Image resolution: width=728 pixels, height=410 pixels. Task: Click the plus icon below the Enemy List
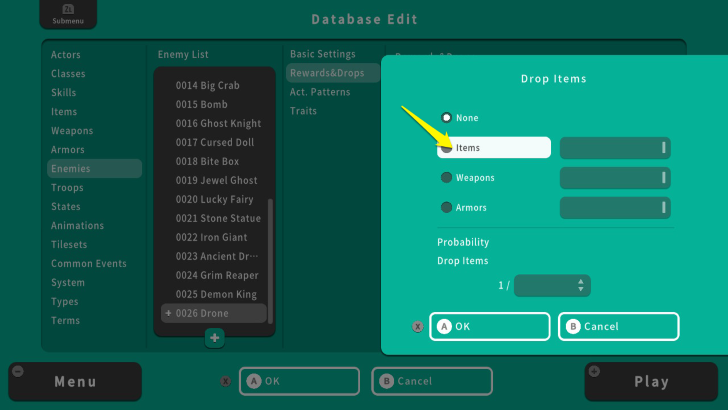click(x=214, y=338)
